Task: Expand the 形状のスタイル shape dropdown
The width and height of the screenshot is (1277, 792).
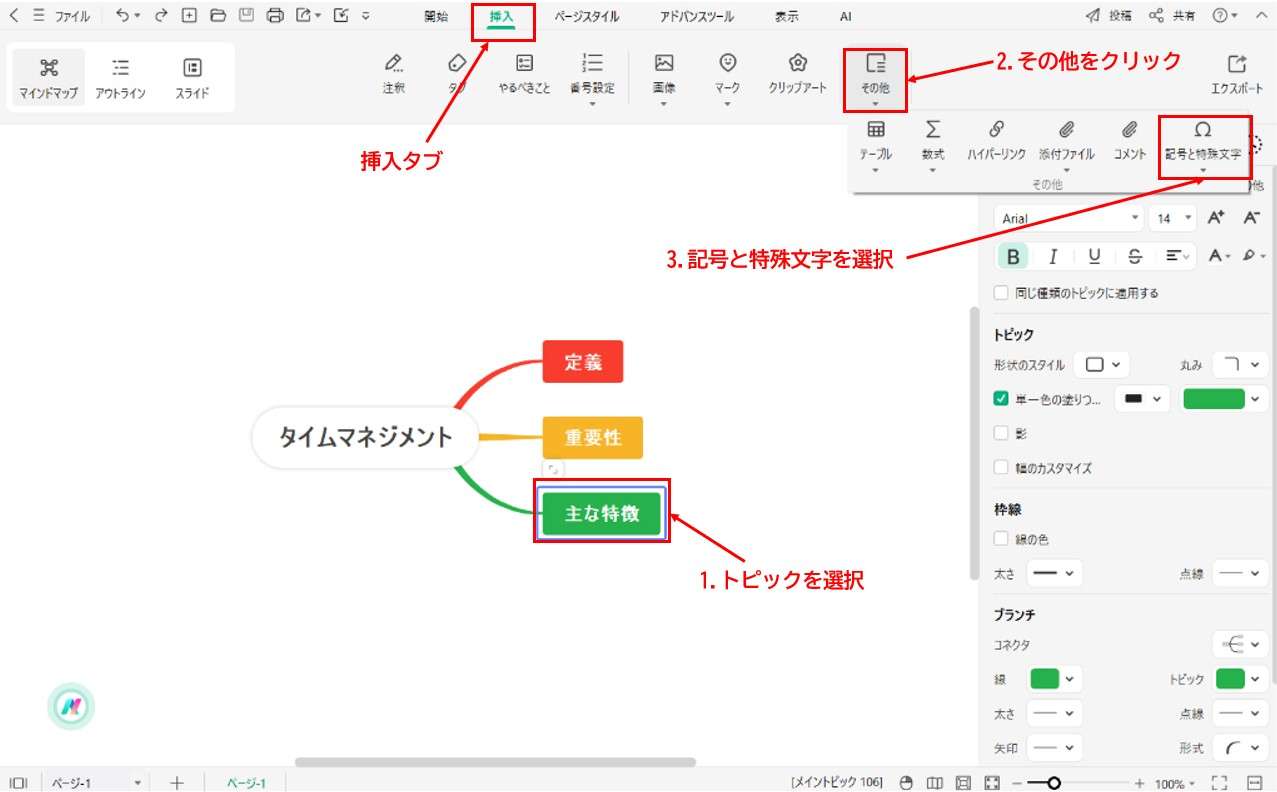Action: click(1101, 365)
